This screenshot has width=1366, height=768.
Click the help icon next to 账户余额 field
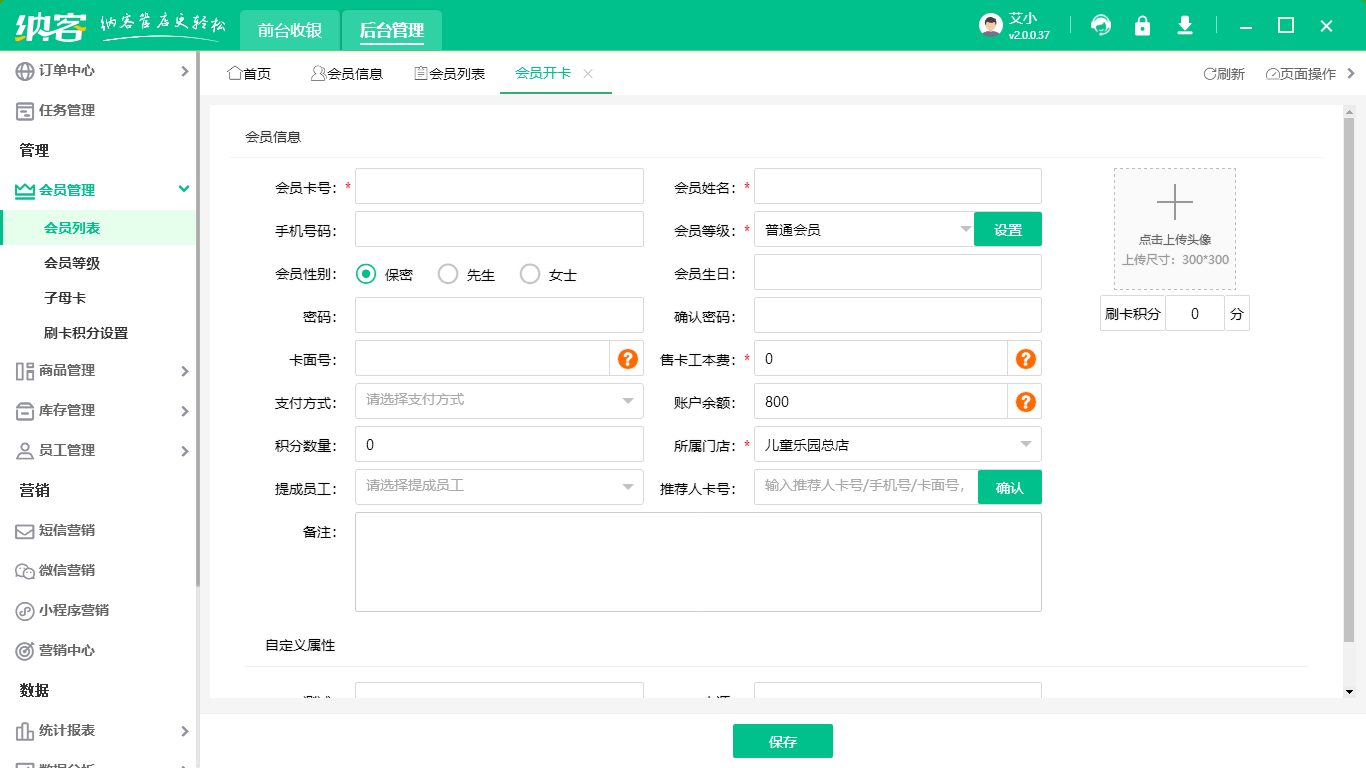coord(1024,401)
